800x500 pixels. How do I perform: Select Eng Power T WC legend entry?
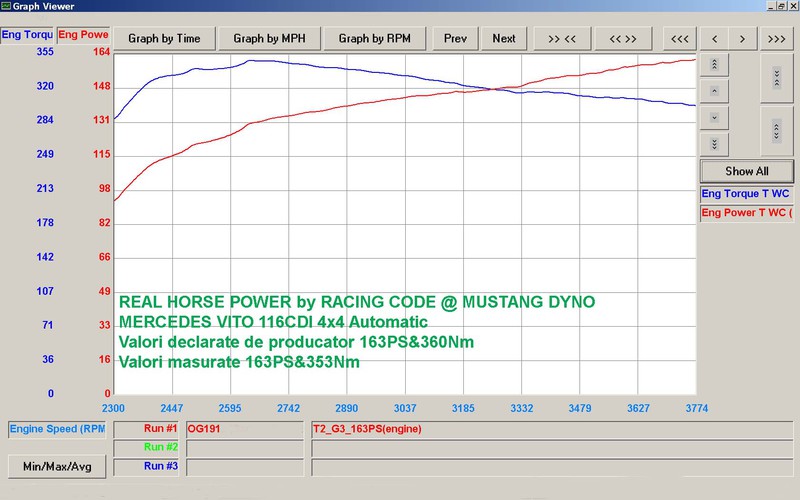point(746,213)
